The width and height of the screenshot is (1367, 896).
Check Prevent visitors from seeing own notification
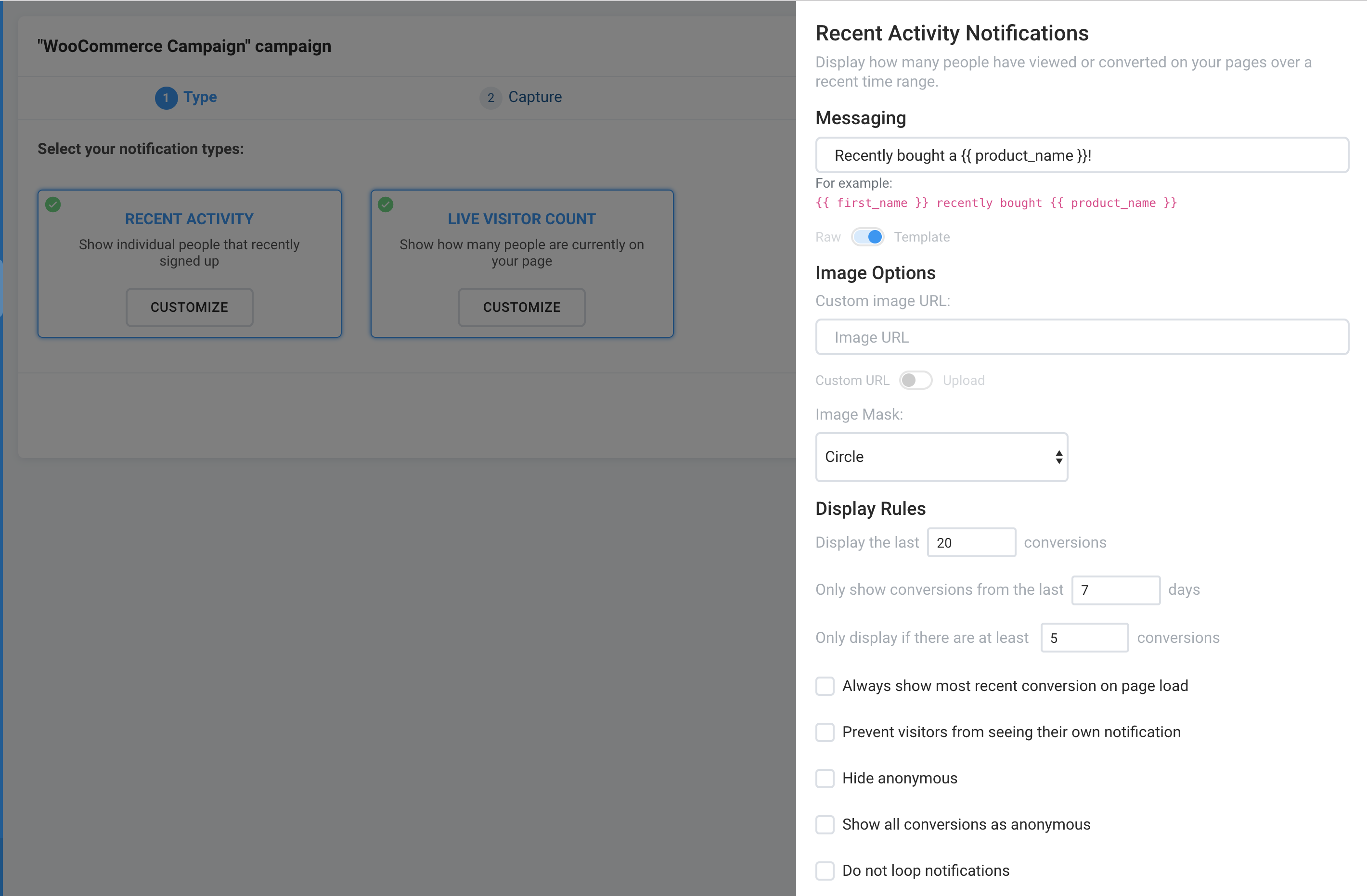(825, 732)
